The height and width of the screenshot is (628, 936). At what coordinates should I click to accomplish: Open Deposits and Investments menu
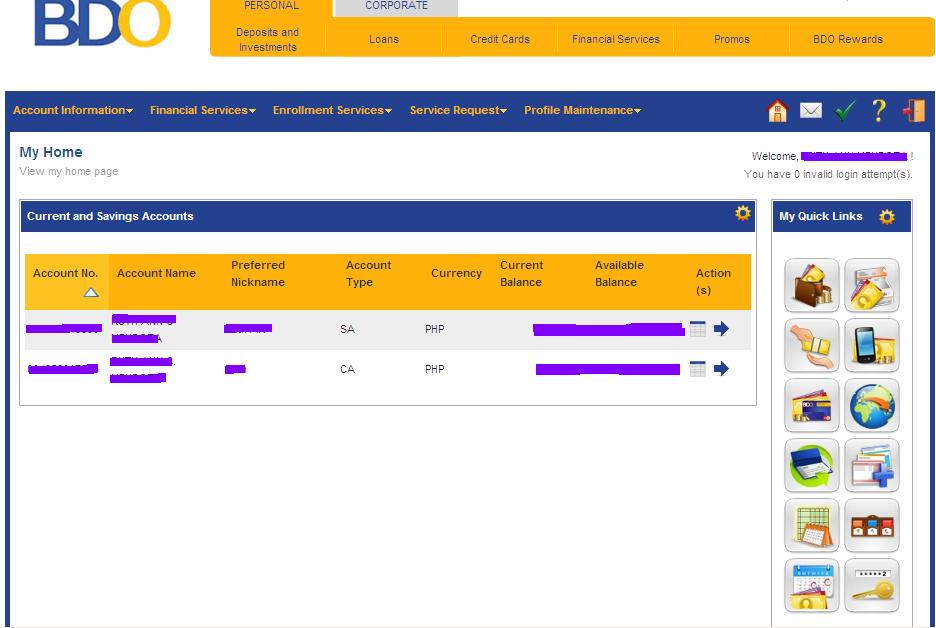267,39
